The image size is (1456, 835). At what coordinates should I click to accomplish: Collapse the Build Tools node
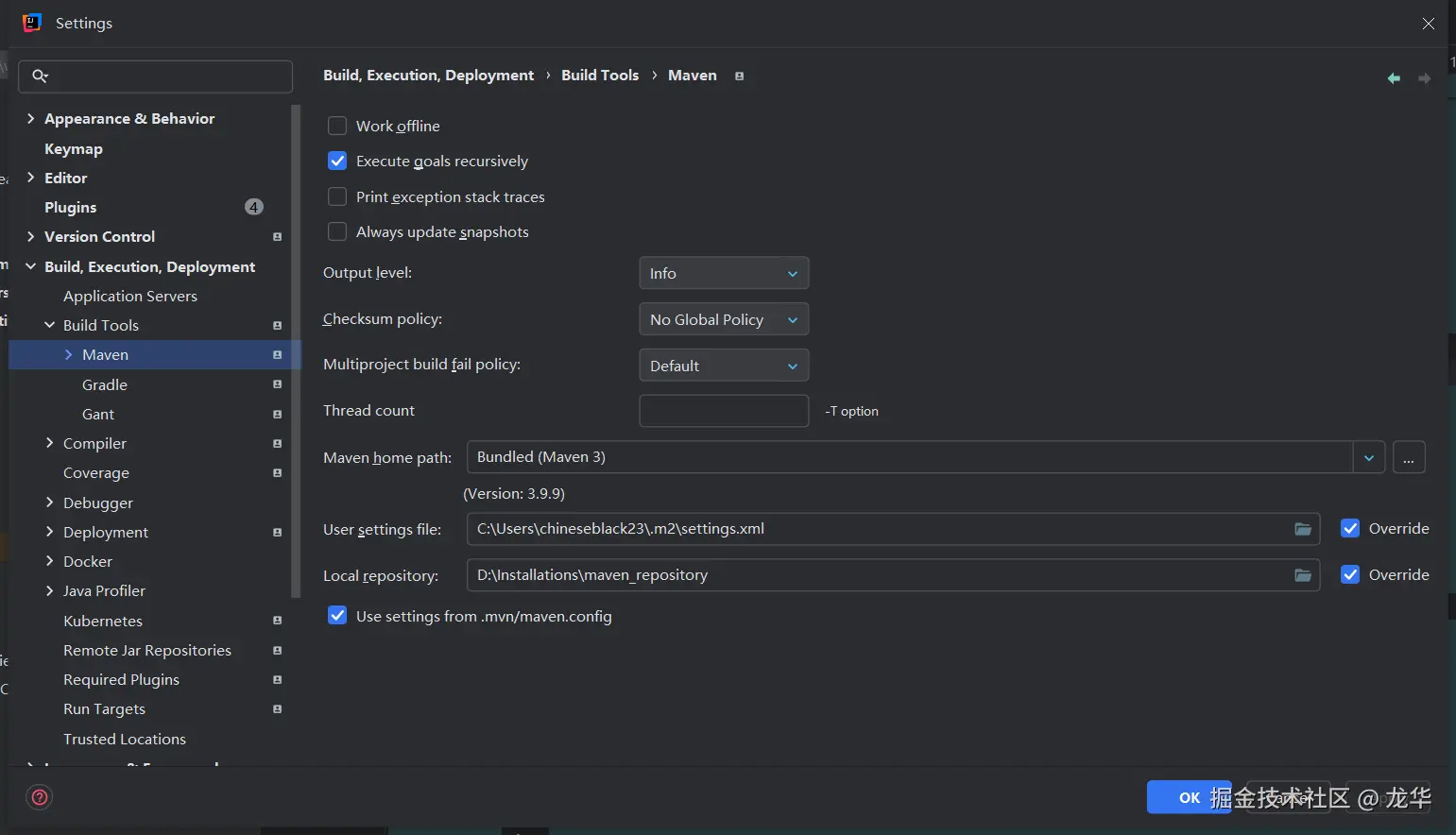[x=49, y=325]
